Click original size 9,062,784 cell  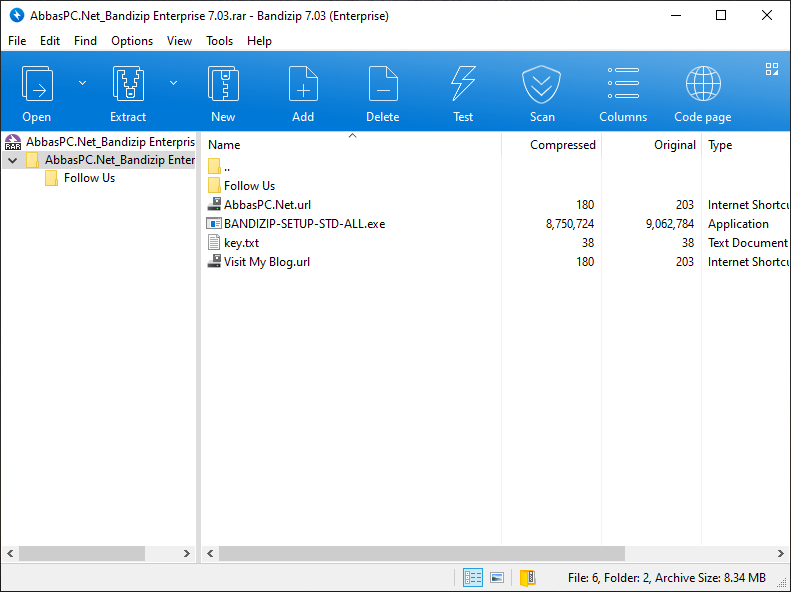[x=669, y=224]
